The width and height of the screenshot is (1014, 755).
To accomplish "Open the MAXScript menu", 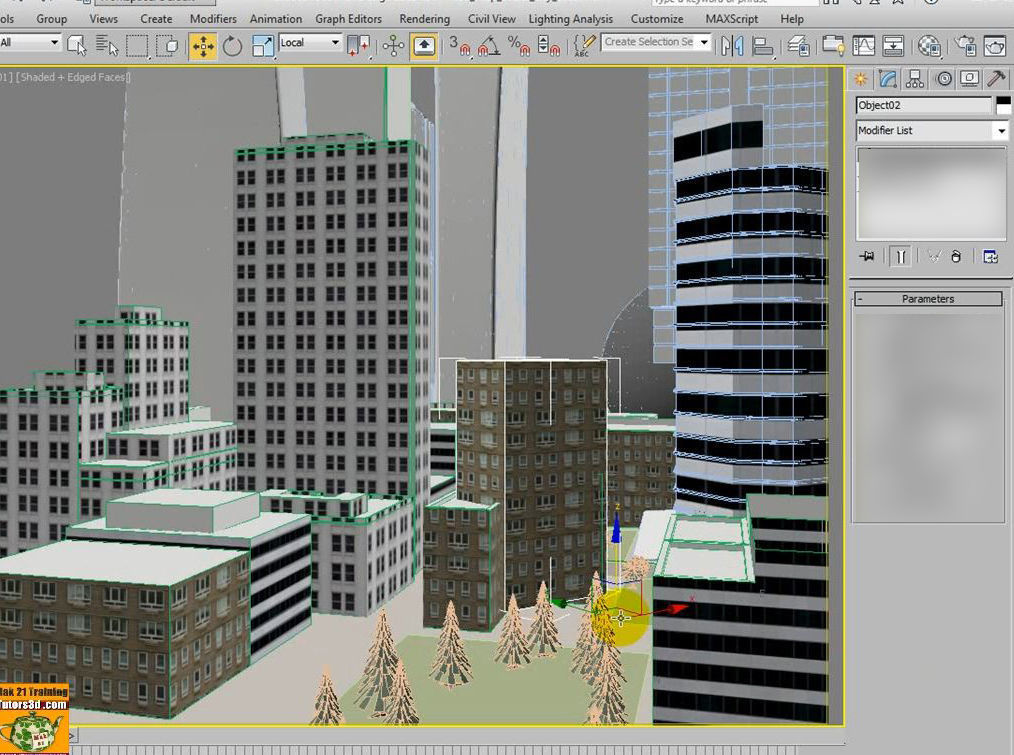I will pyautogui.click(x=731, y=19).
